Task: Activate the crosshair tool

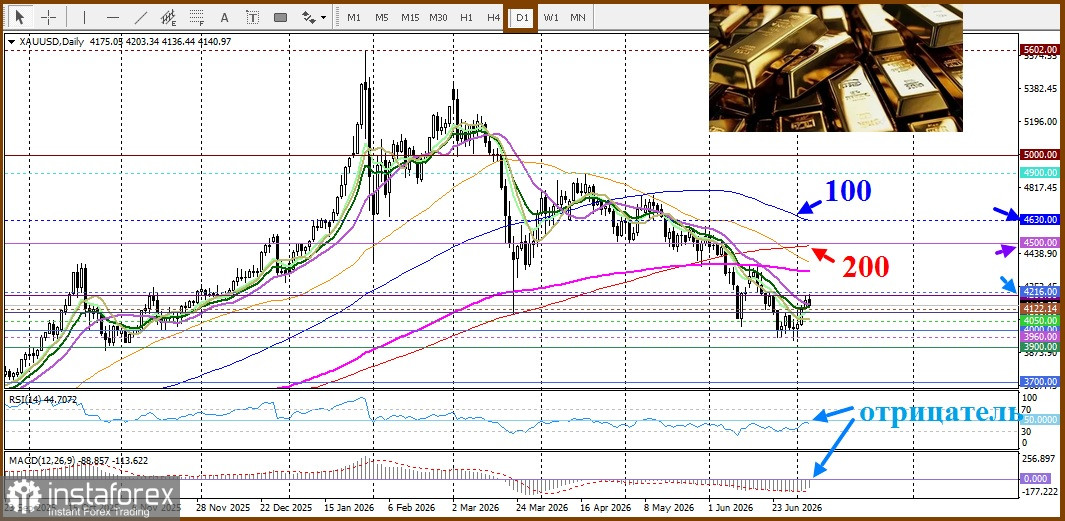Action: click(49, 17)
